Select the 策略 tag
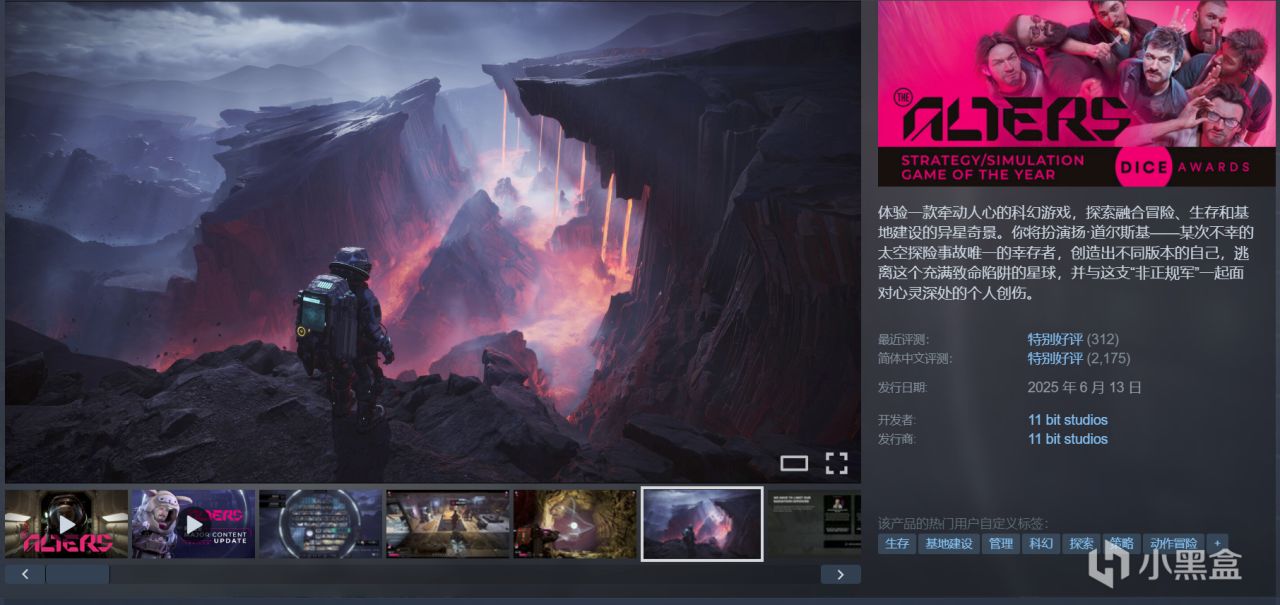The image size is (1280, 605). [x=1121, y=544]
